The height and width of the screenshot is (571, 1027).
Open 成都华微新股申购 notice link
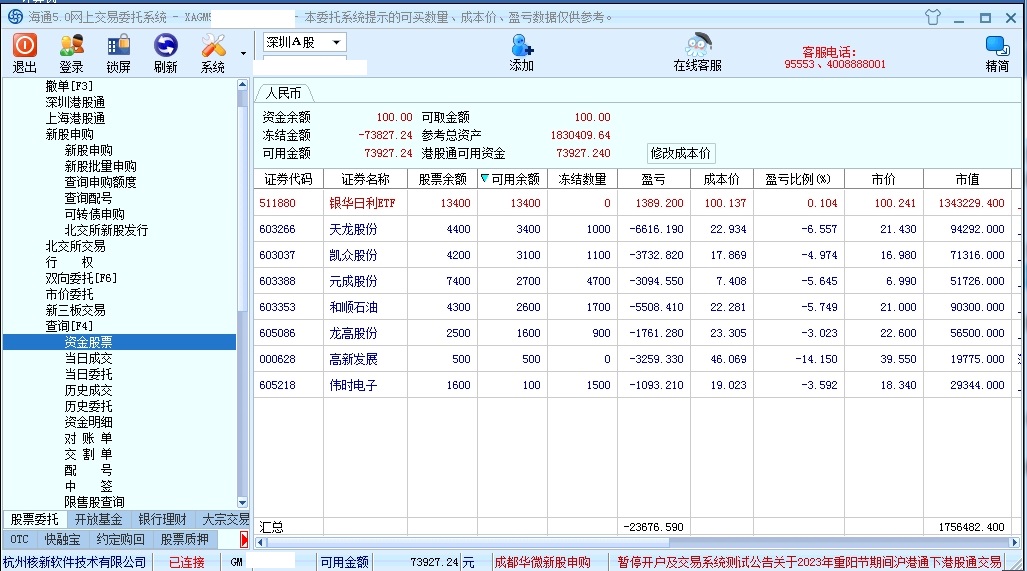click(x=542, y=562)
